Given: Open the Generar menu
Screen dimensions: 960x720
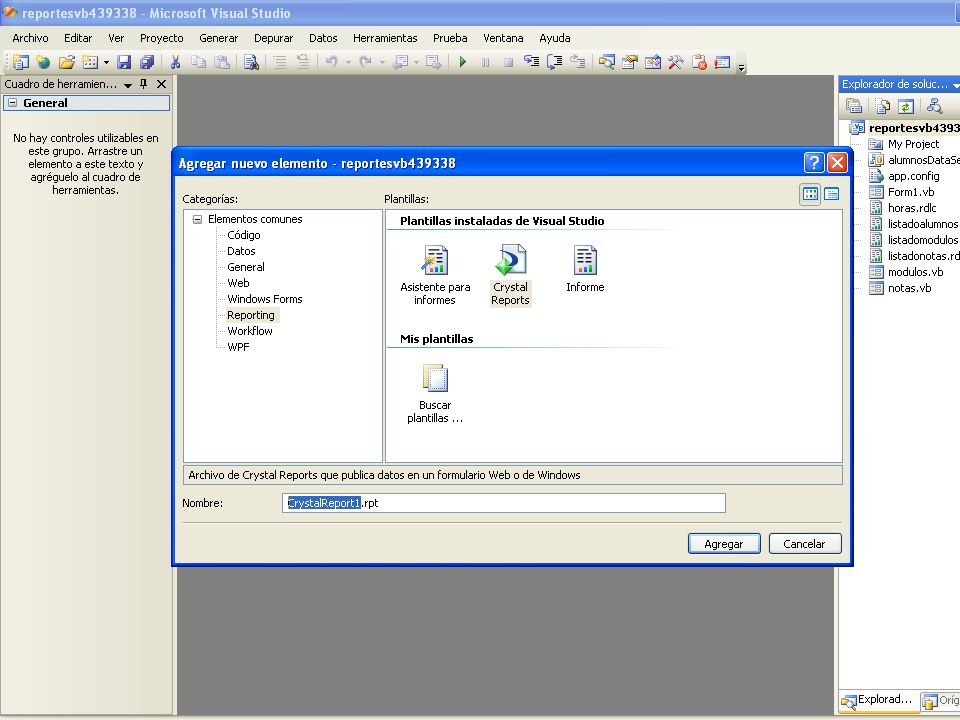Looking at the screenshot, I should click(219, 38).
